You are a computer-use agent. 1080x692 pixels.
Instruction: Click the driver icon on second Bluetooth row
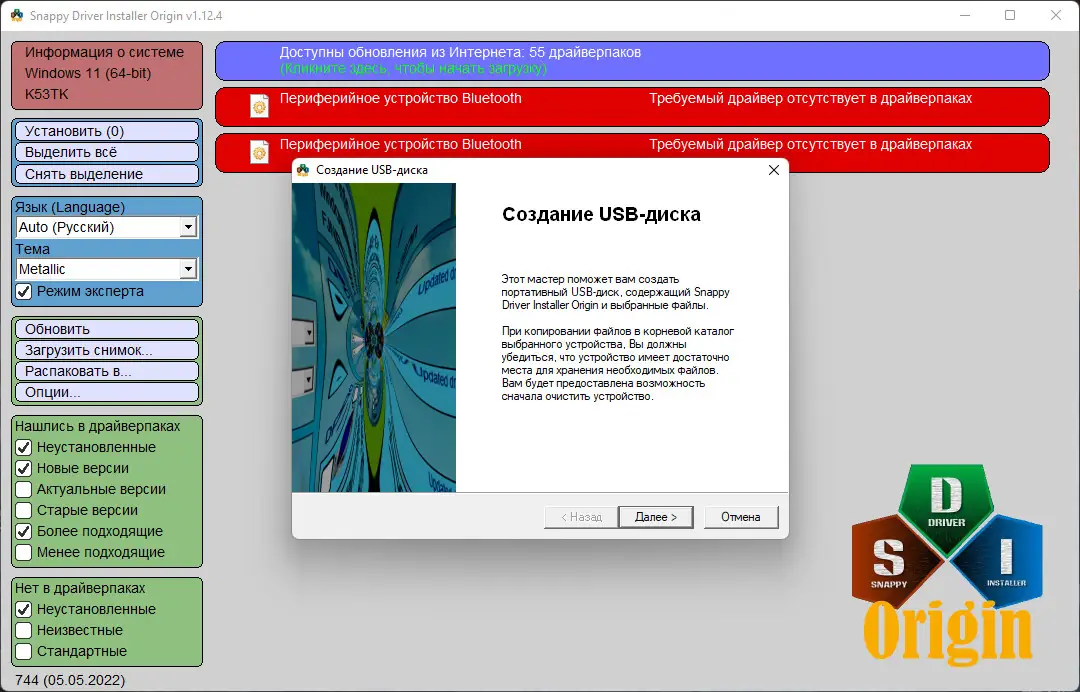coord(260,151)
